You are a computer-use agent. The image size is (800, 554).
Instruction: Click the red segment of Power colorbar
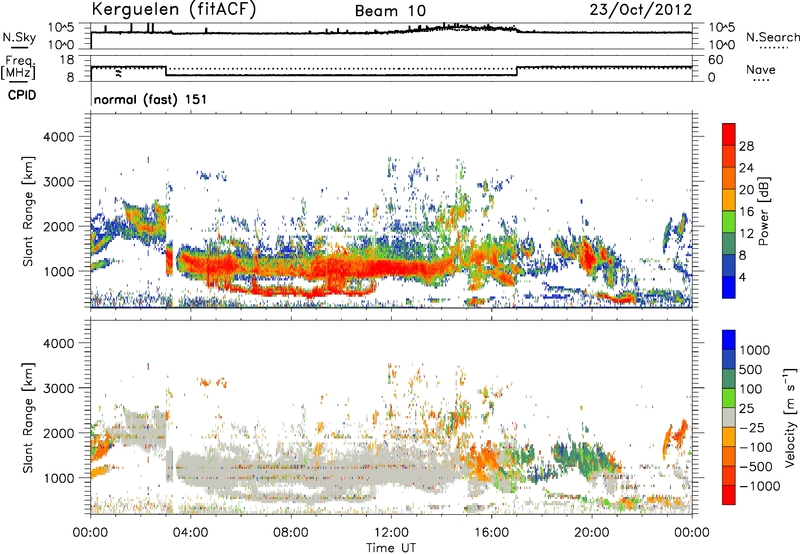[x=729, y=135]
